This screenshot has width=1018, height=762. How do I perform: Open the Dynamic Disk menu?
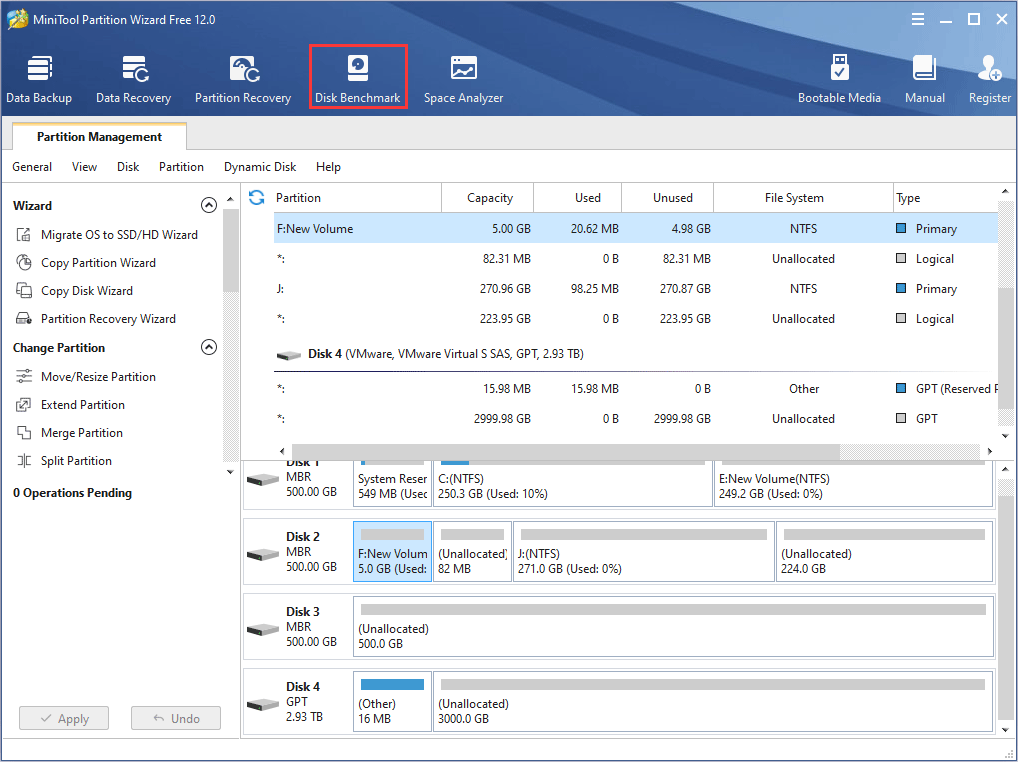coord(260,167)
